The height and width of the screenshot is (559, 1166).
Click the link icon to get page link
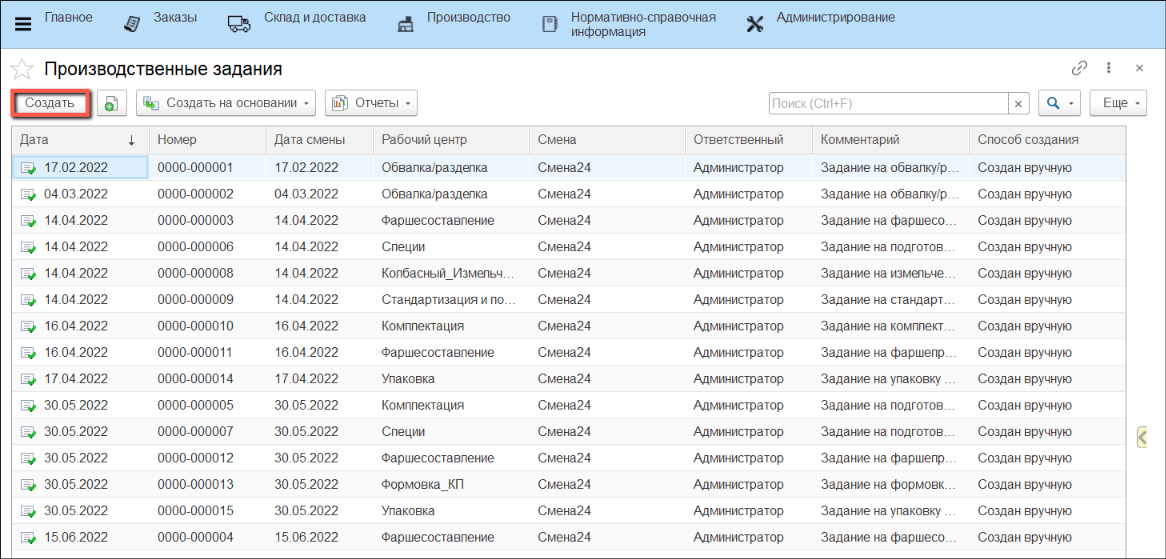(1079, 69)
